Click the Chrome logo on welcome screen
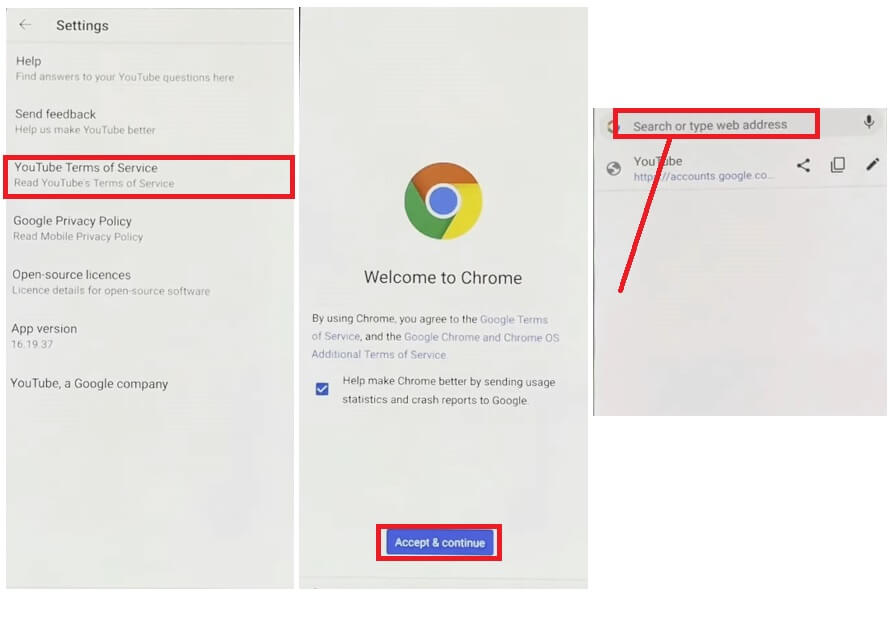The width and height of the screenshot is (894, 618). pyautogui.click(x=443, y=201)
